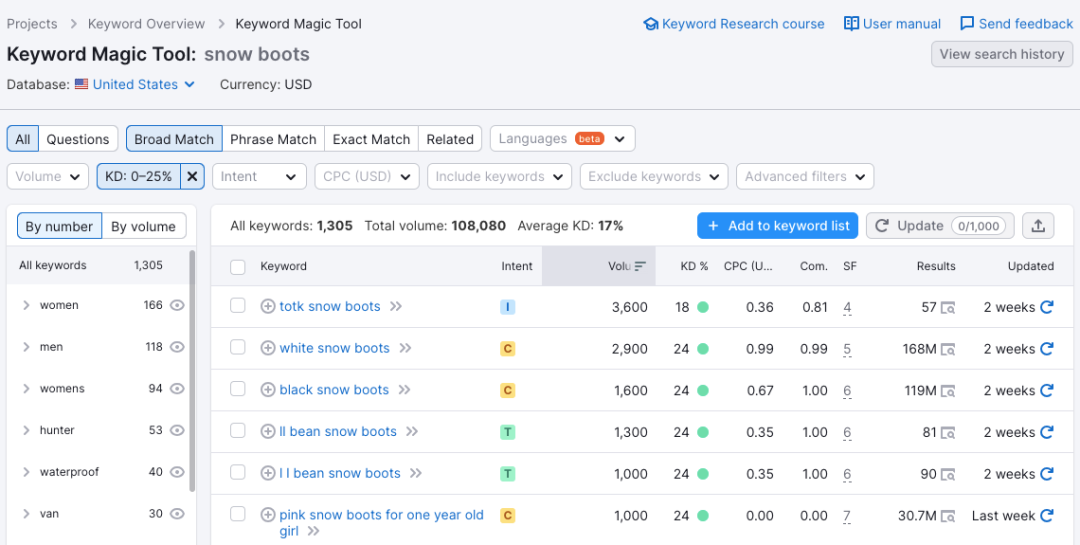Toggle eye icon for women group

coord(177,305)
